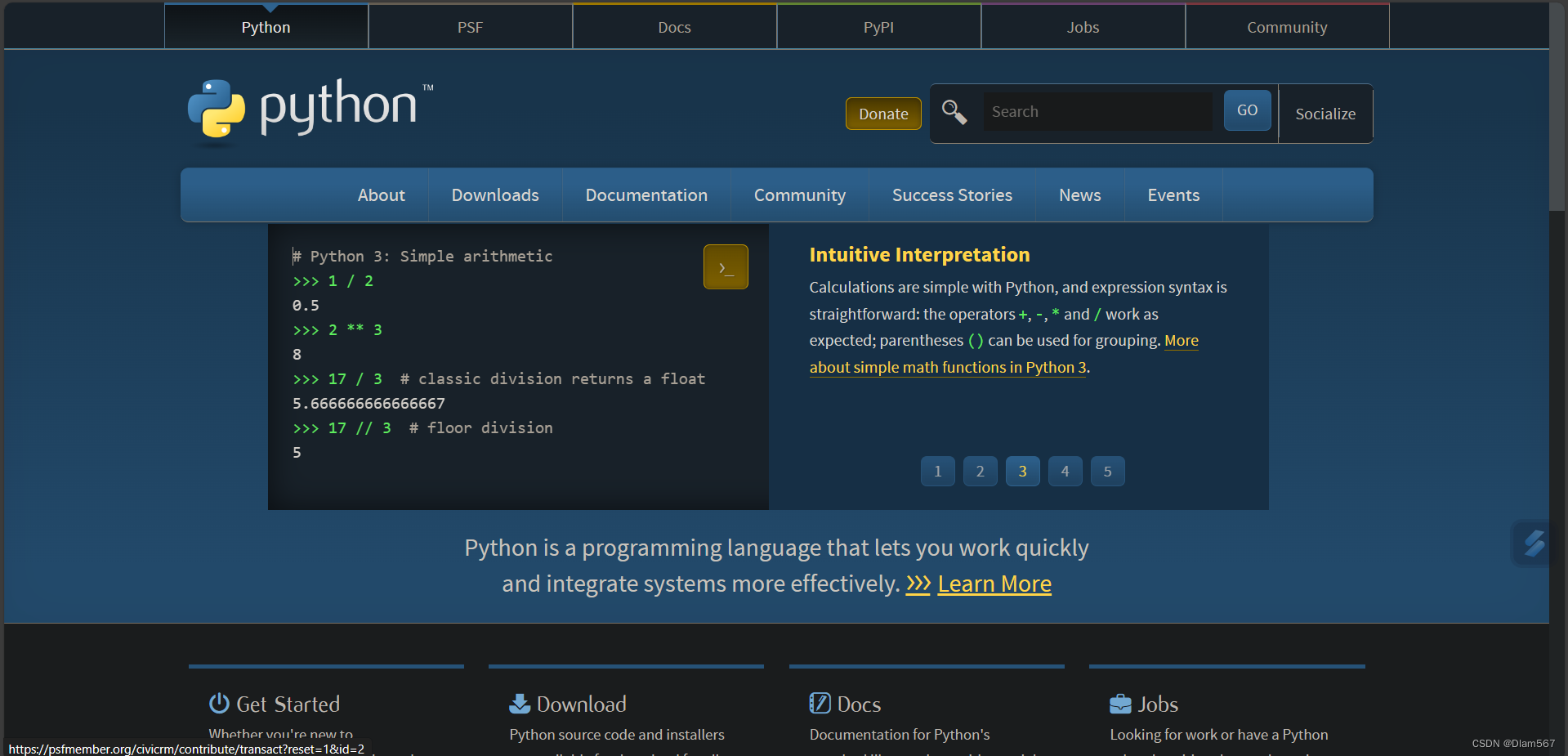Open the Community top tab
Image resolution: width=1568 pixels, height=756 pixels.
pos(1288,27)
